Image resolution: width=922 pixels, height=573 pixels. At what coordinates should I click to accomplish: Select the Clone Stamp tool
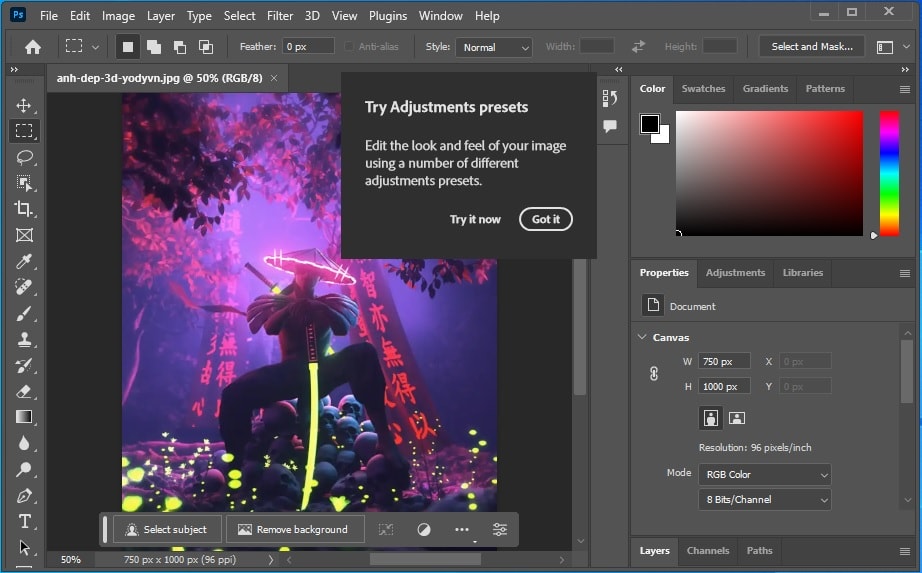24,339
